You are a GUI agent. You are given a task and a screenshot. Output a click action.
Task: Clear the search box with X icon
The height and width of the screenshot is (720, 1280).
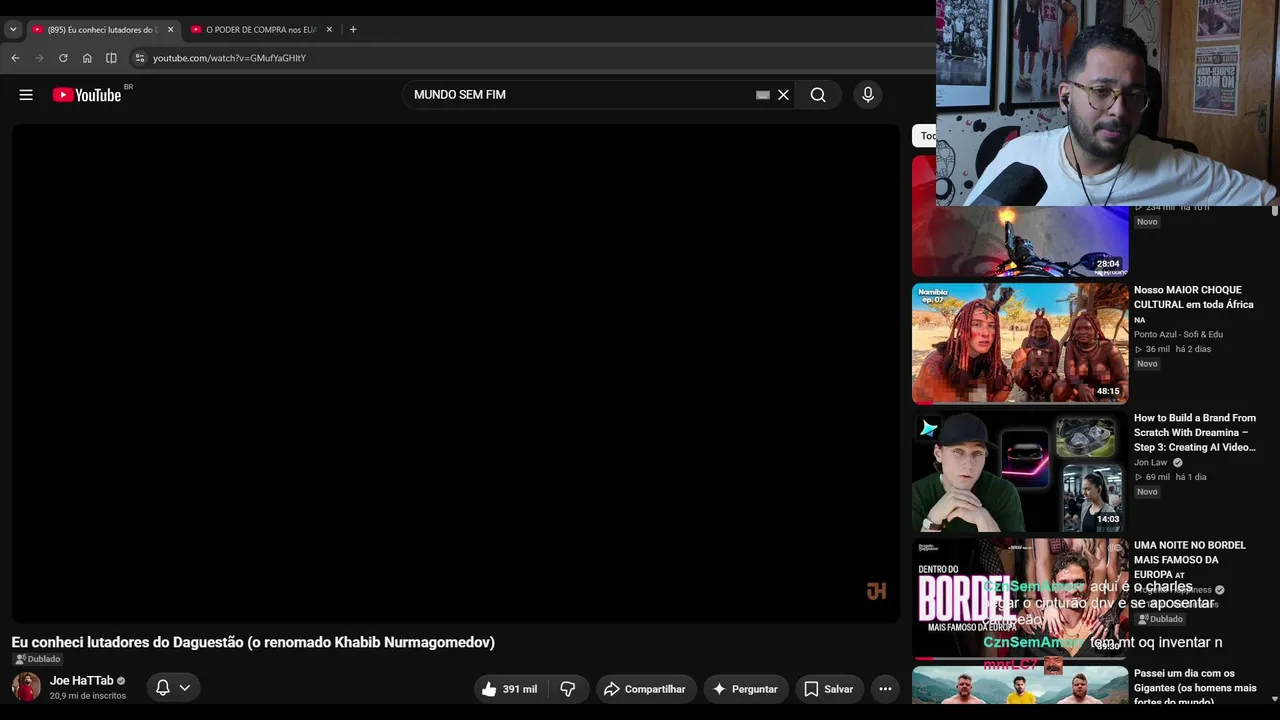(783, 95)
